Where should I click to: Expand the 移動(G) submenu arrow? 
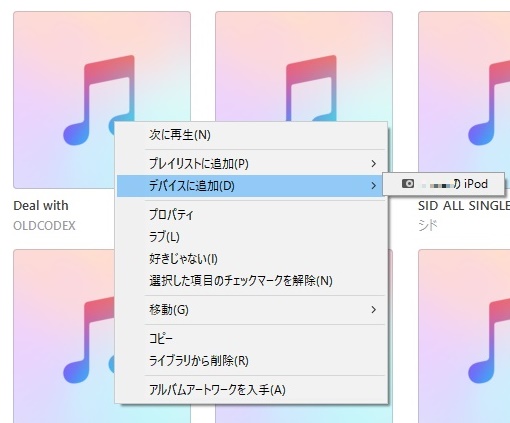(374, 310)
